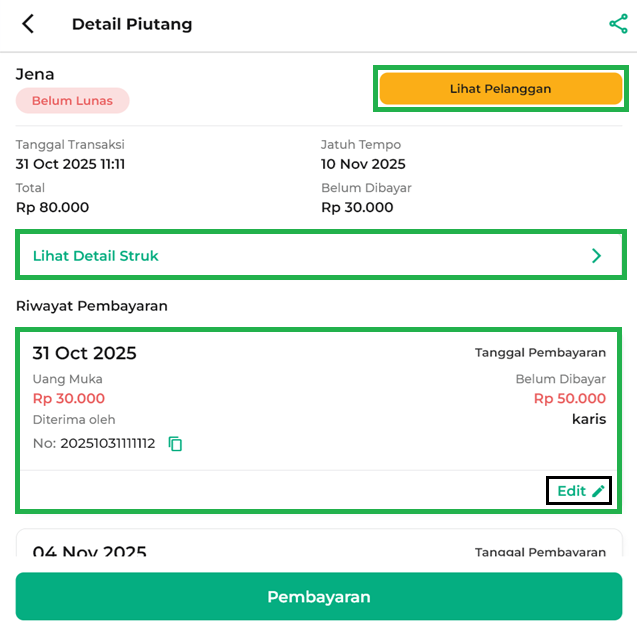Screen dimensions: 640x634
Task: Tap the share icon in header
Action: pos(618,24)
